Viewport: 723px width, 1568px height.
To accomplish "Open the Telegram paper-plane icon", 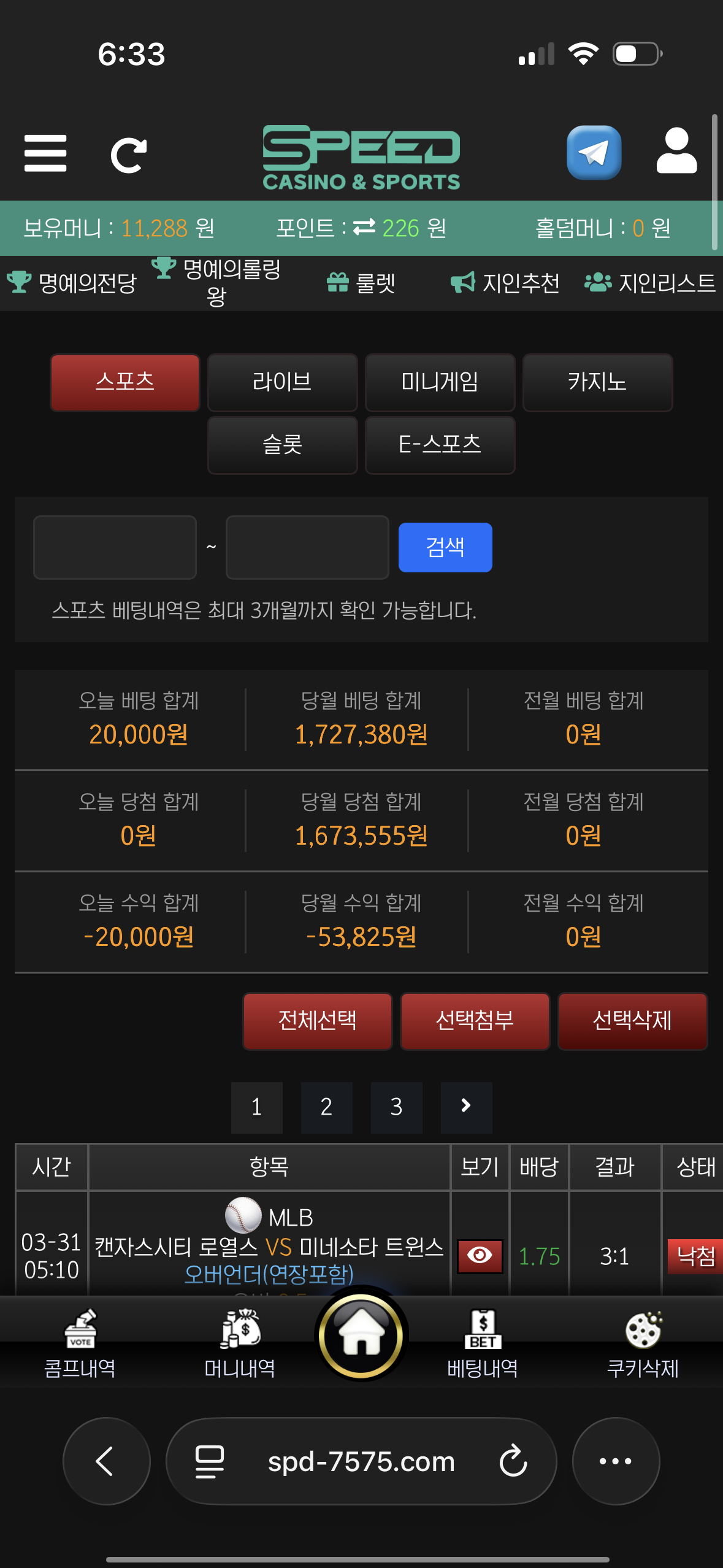I will 594,153.
